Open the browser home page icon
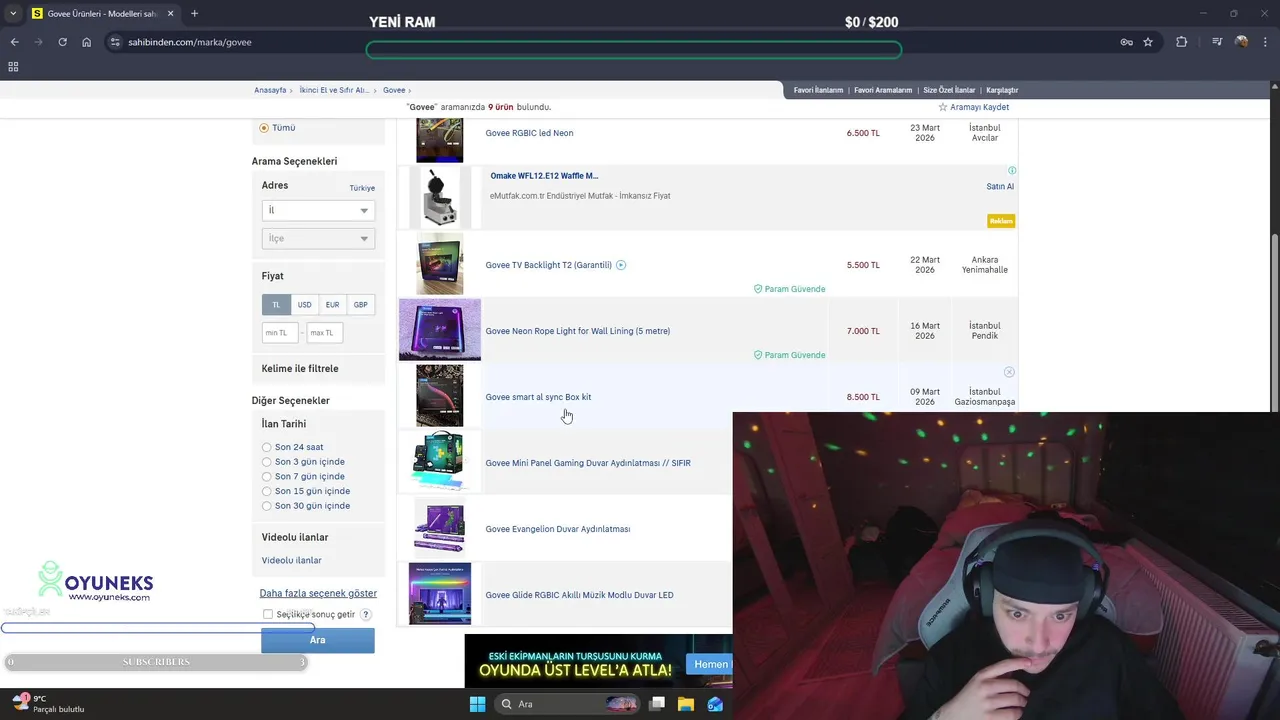 (x=87, y=42)
